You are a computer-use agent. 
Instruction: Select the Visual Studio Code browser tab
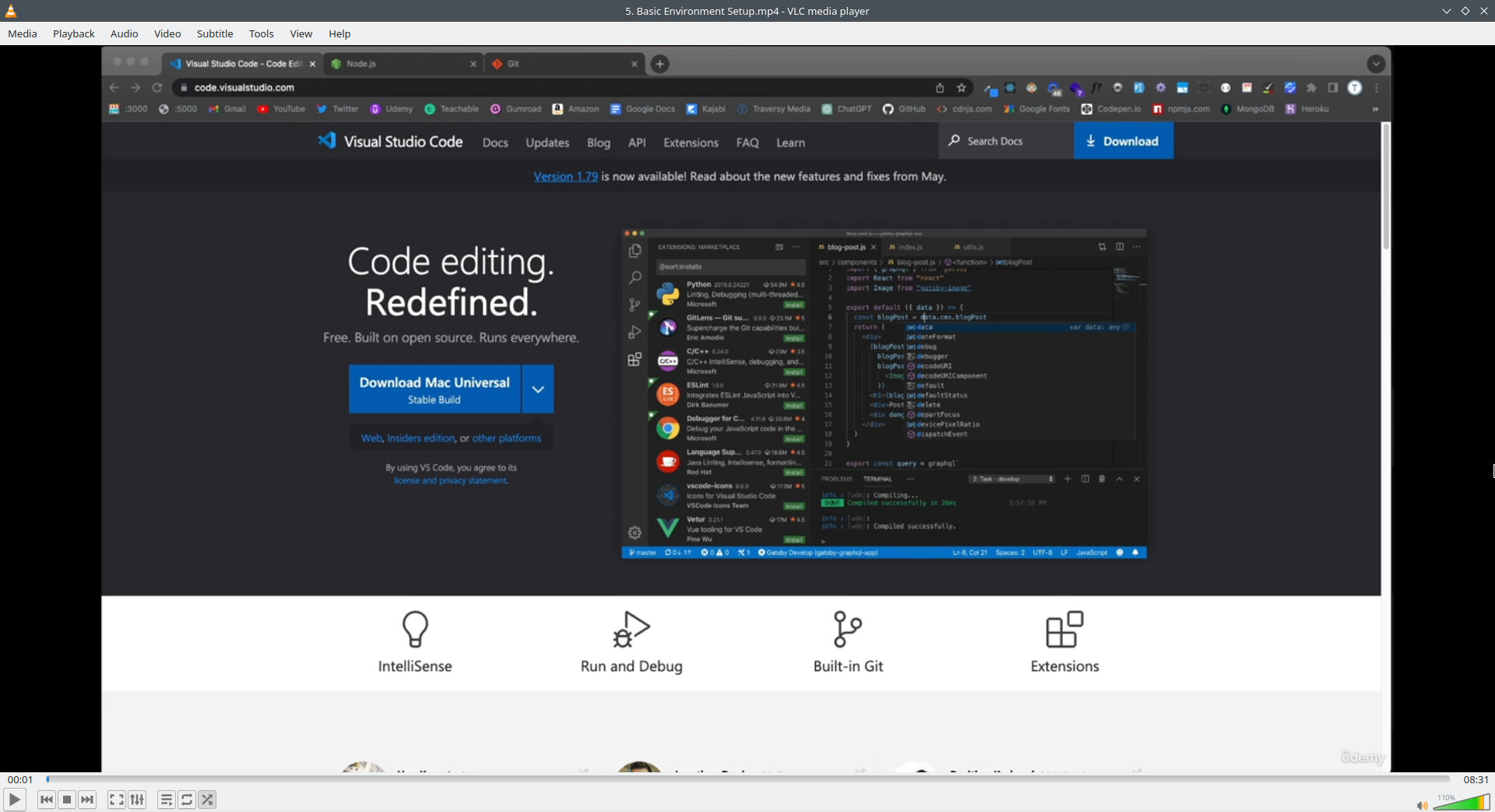pos(241,64)
